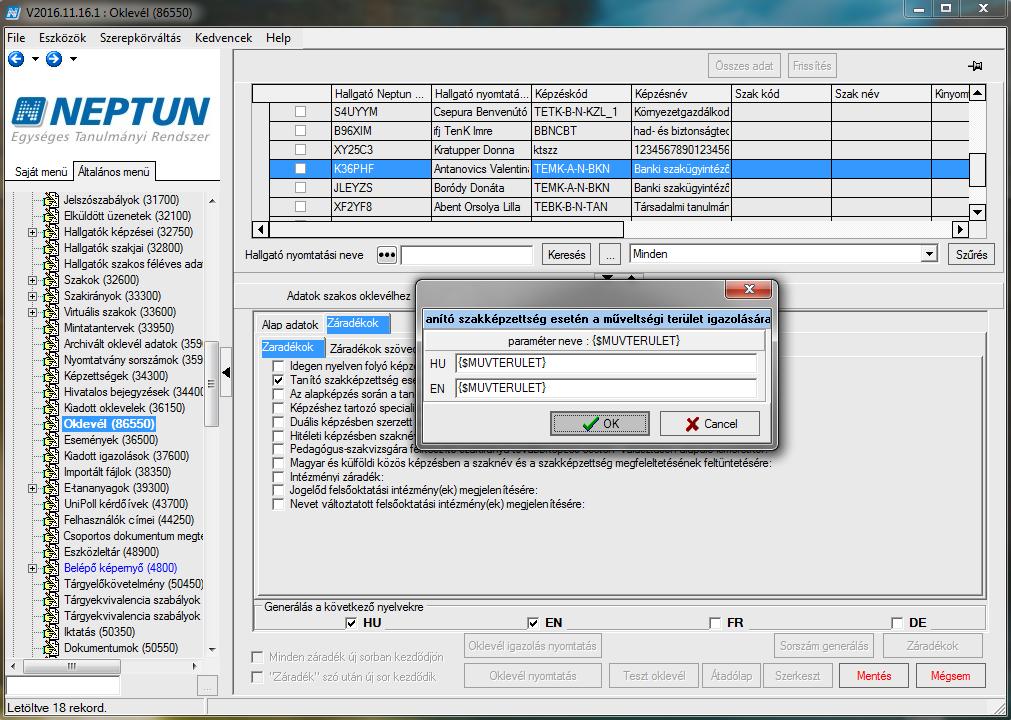
Task: Click the Tárgyelőkövetelmény (50450) tree icon
Action: tap(51, 584)
